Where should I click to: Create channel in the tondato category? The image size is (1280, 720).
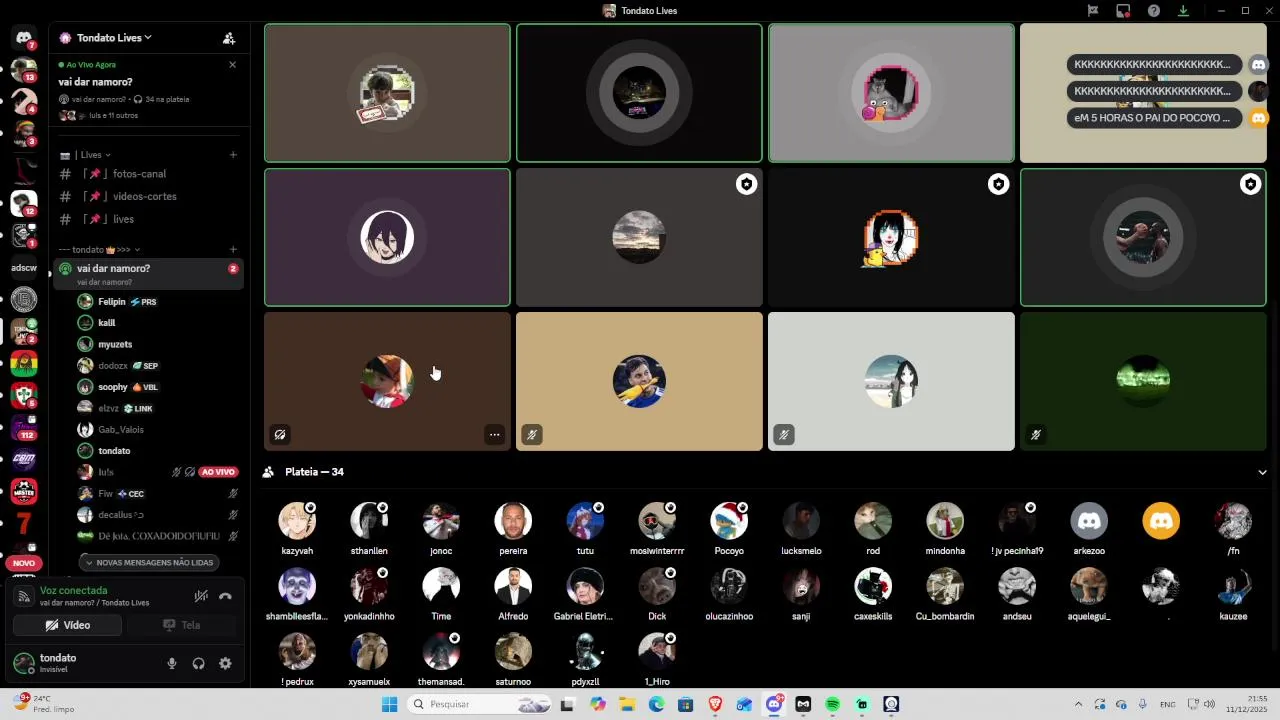233,249
